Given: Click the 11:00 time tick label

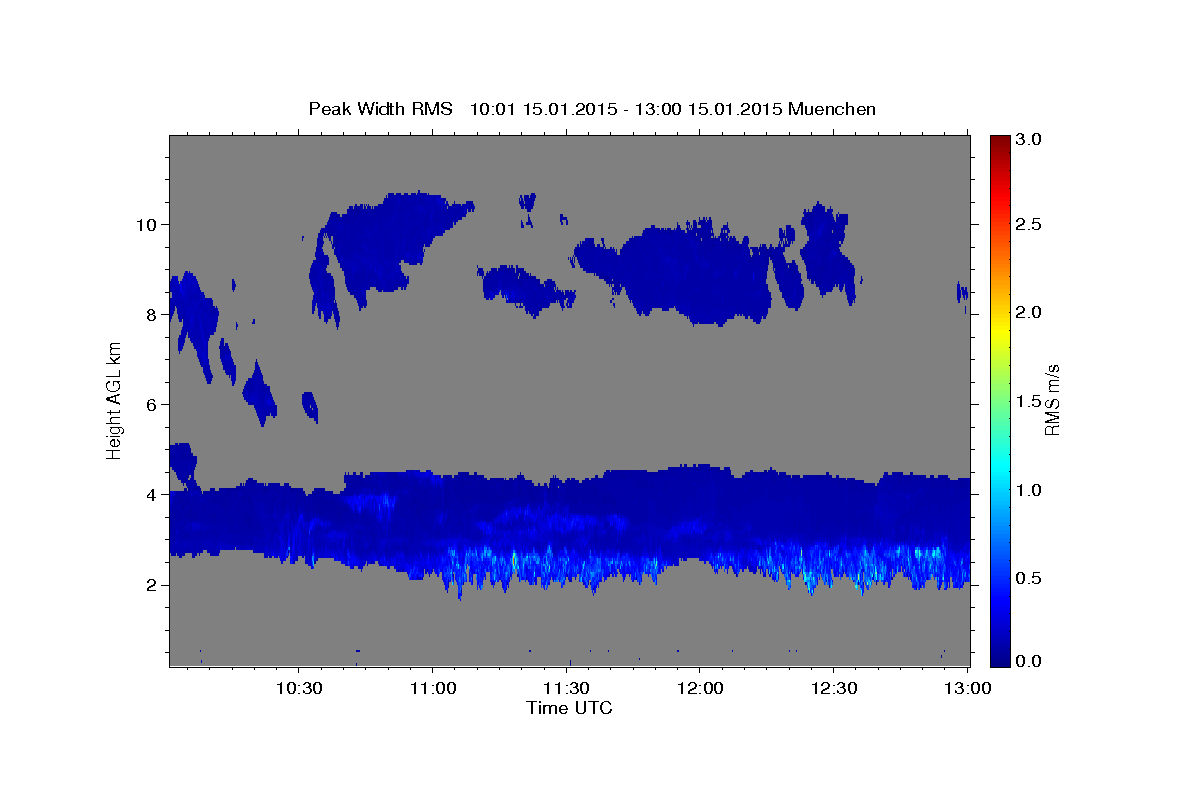Looking at the screenshot, I should (x=432, y=688).
